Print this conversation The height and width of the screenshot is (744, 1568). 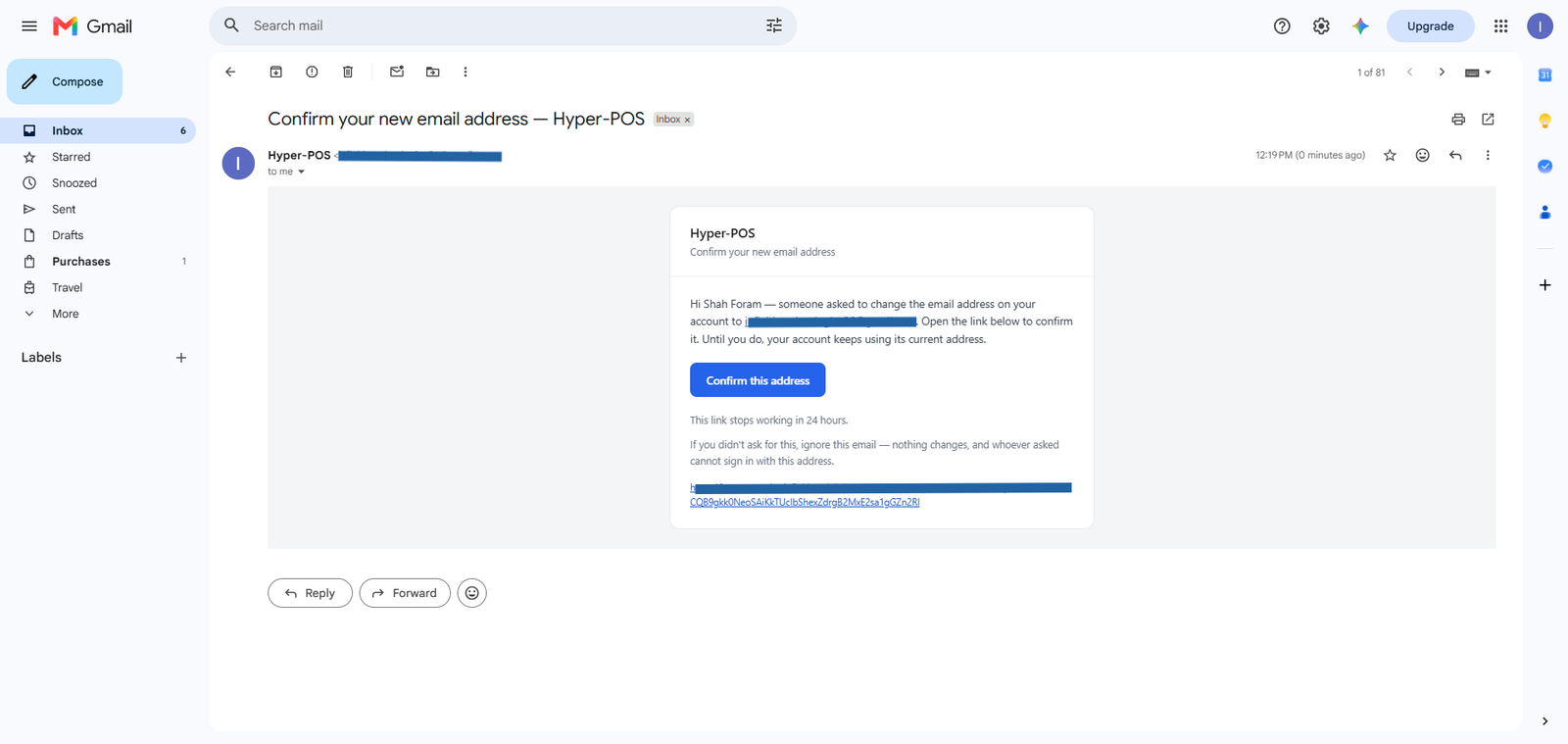[1458, 120]
